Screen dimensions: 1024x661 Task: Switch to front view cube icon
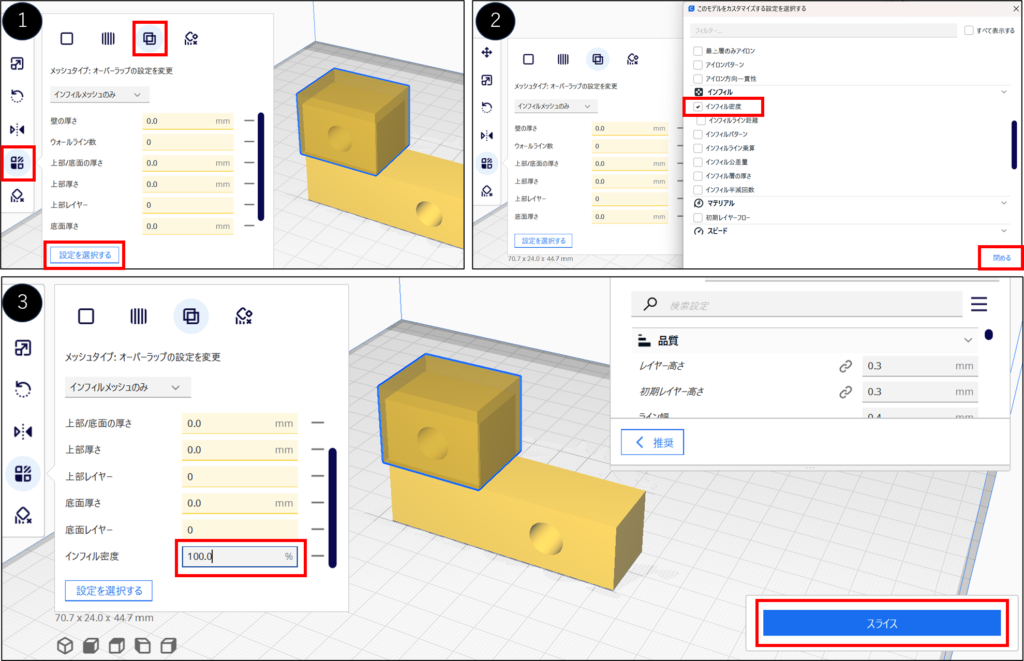[x=91, y=645]
